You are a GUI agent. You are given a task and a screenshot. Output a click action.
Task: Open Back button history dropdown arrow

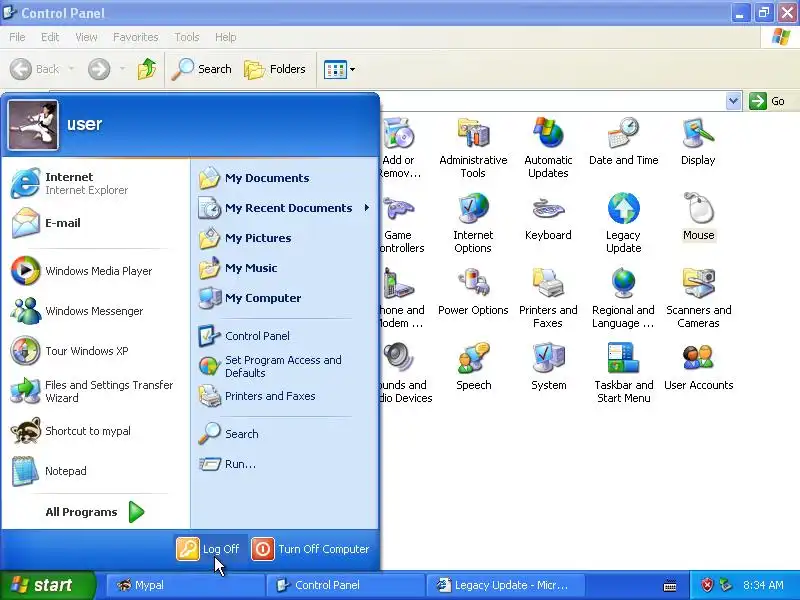pos(71,69)
